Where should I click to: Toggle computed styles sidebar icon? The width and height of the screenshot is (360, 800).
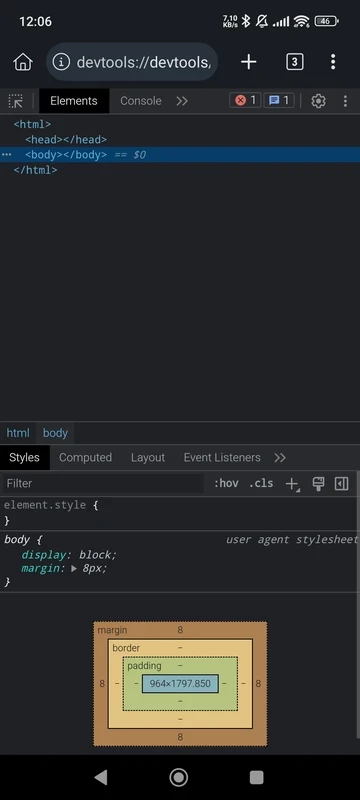click(x=342, y=484)
